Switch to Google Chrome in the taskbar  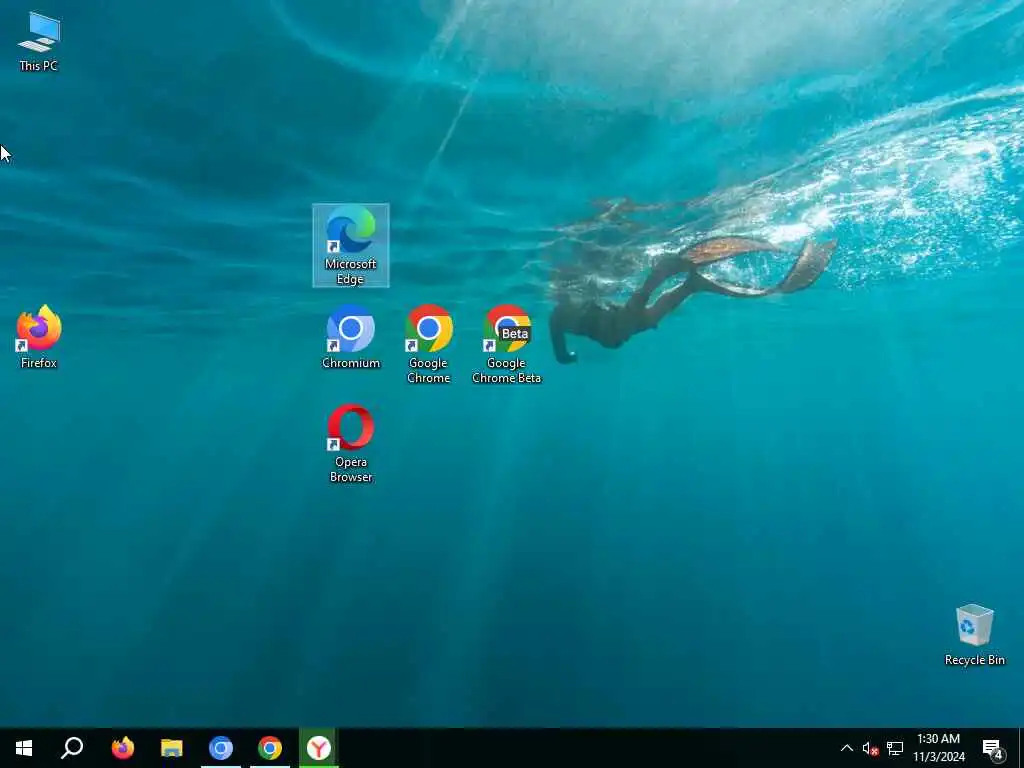[x=270, y=748]
